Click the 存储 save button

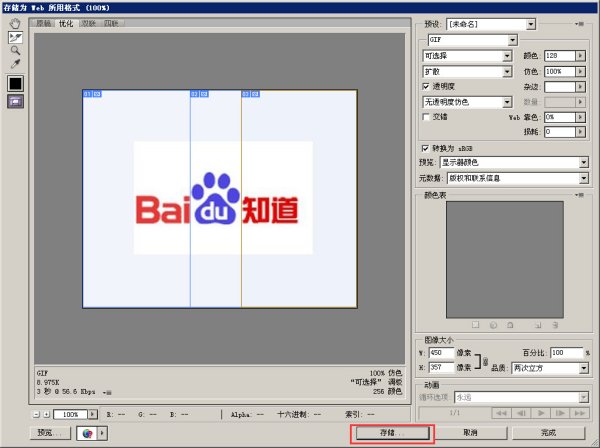(393, 433)
